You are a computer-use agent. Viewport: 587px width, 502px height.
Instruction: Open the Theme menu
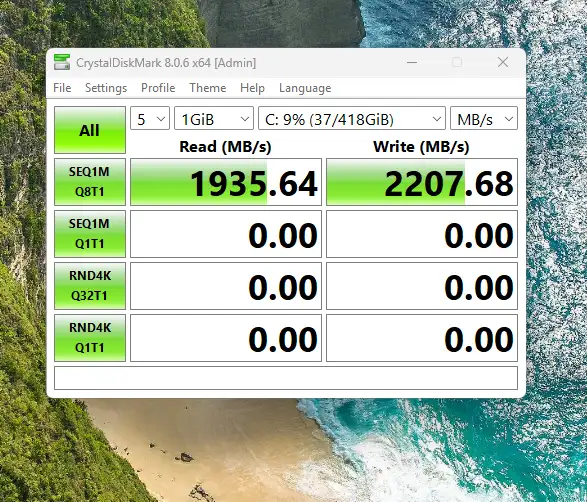208,88
